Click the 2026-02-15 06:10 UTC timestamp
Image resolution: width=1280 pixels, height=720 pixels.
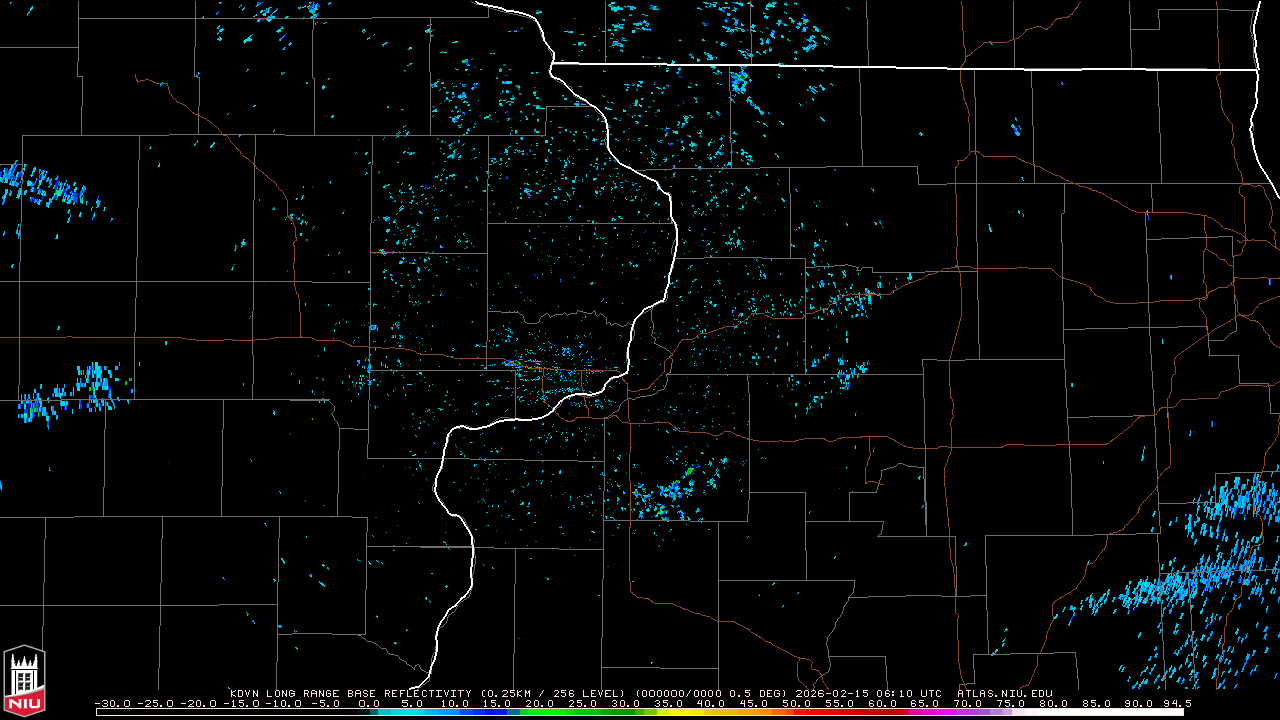coord(868,693)
